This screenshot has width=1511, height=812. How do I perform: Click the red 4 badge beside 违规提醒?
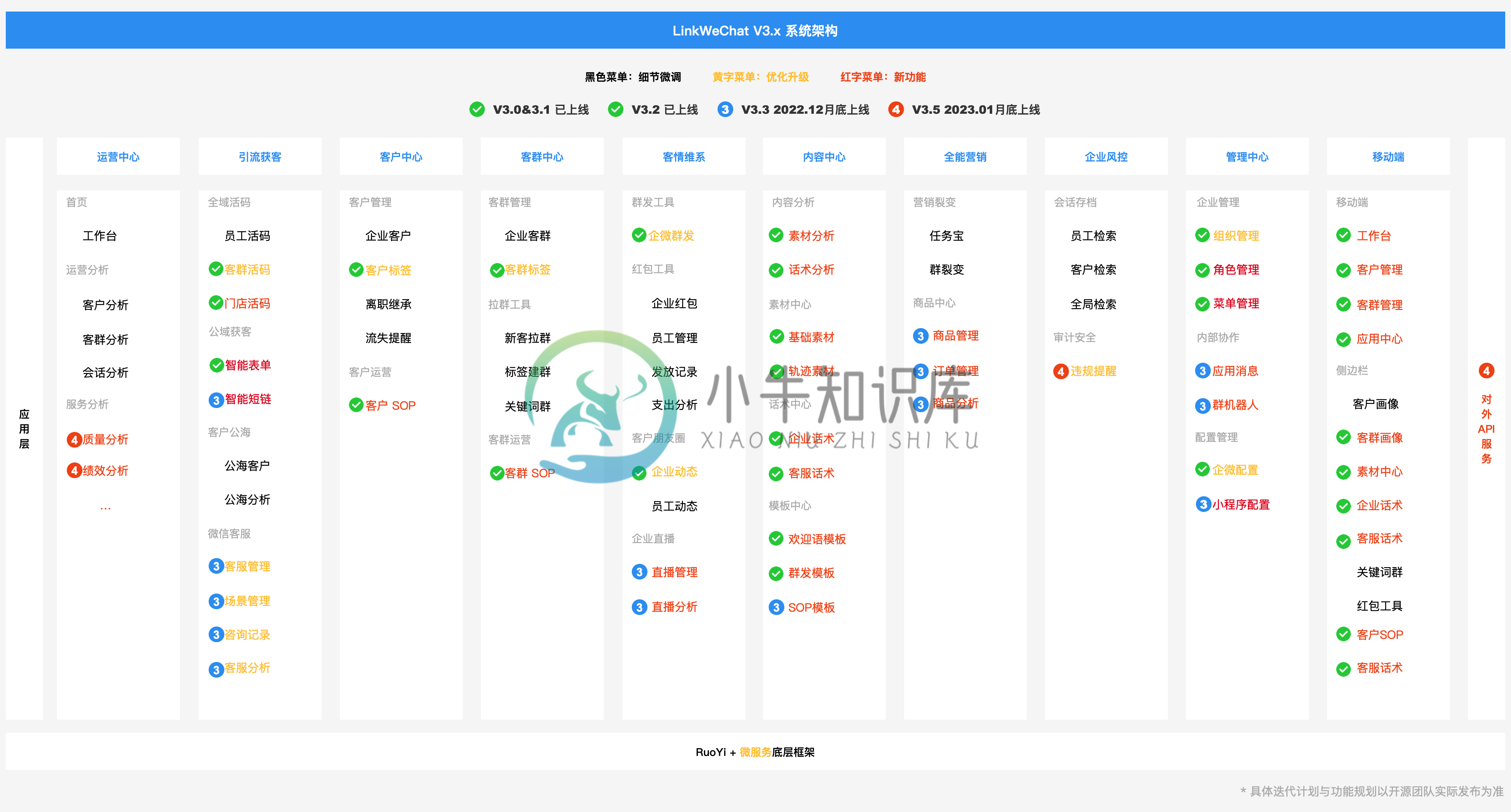1061,371
